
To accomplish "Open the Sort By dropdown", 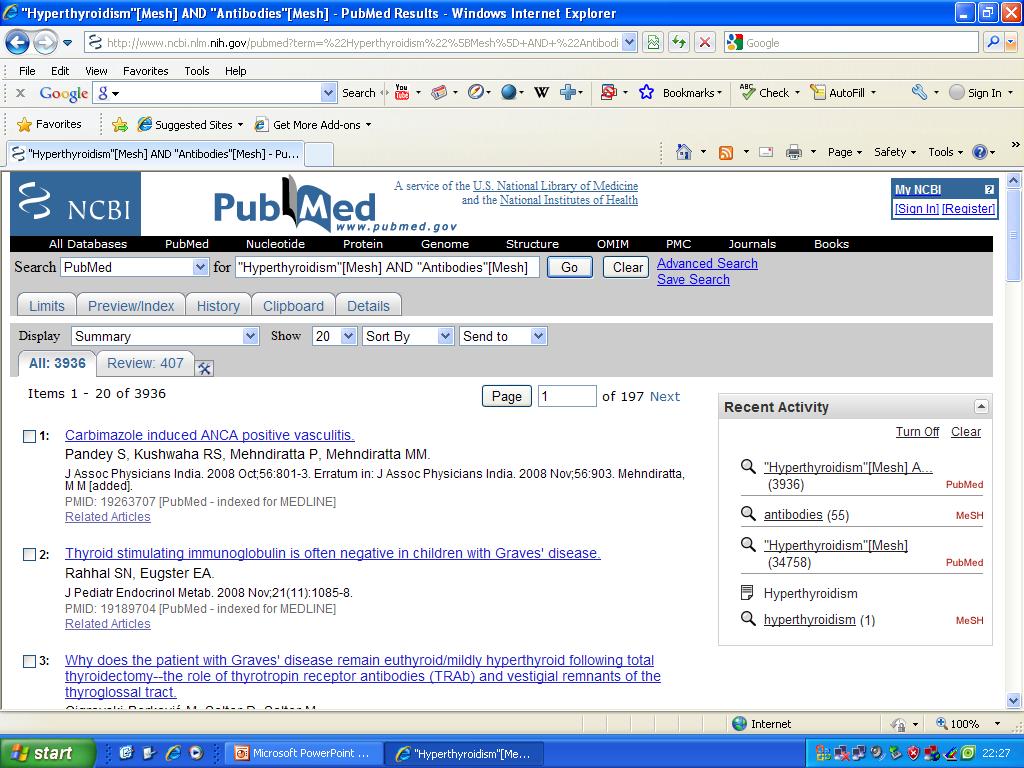I will click(408, 336).
